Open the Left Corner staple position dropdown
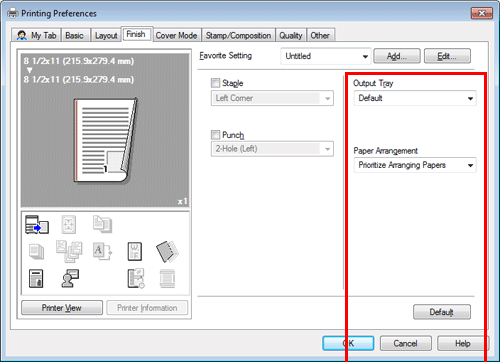The width and height of the screenshot is (500, 362). coord(272,98)
